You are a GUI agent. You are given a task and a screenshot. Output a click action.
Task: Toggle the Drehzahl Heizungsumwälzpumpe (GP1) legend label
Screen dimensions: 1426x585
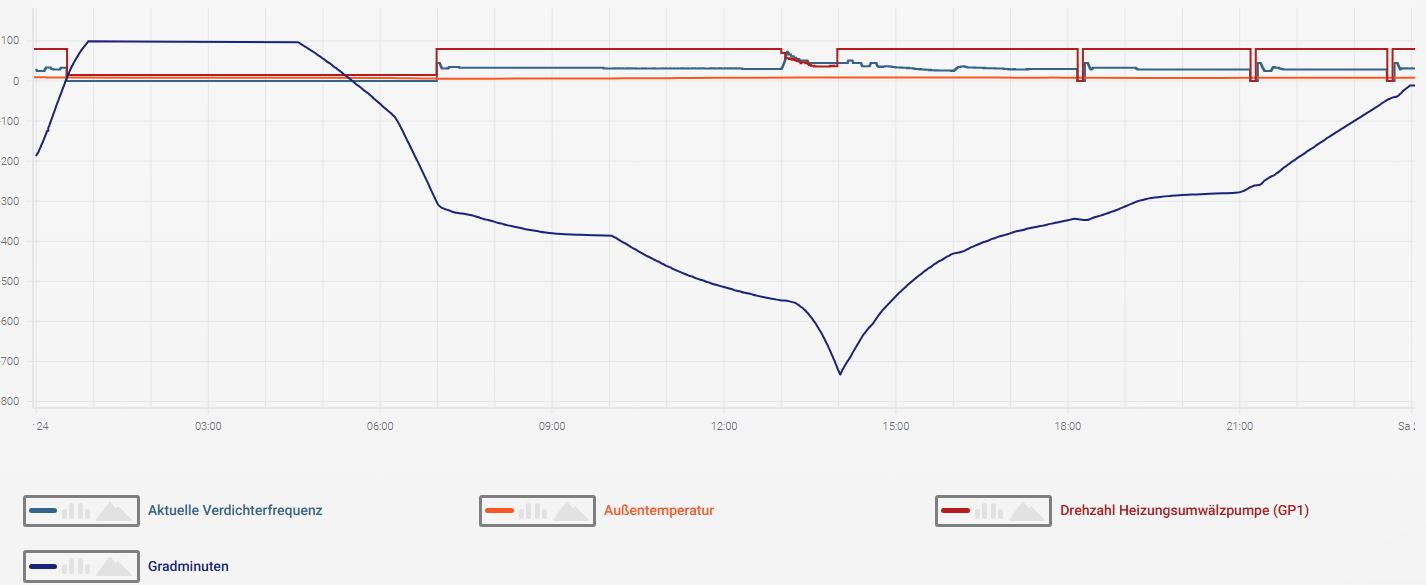1184,511
